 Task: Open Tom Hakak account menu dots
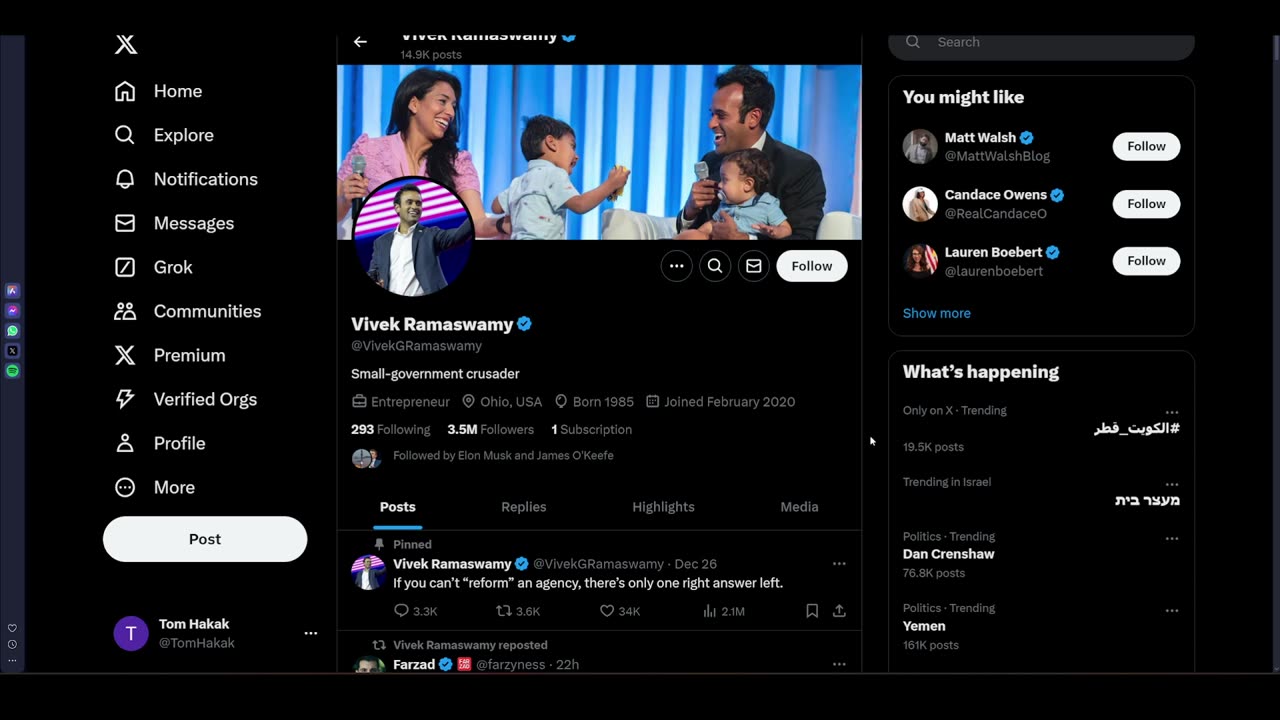point(311,633)
